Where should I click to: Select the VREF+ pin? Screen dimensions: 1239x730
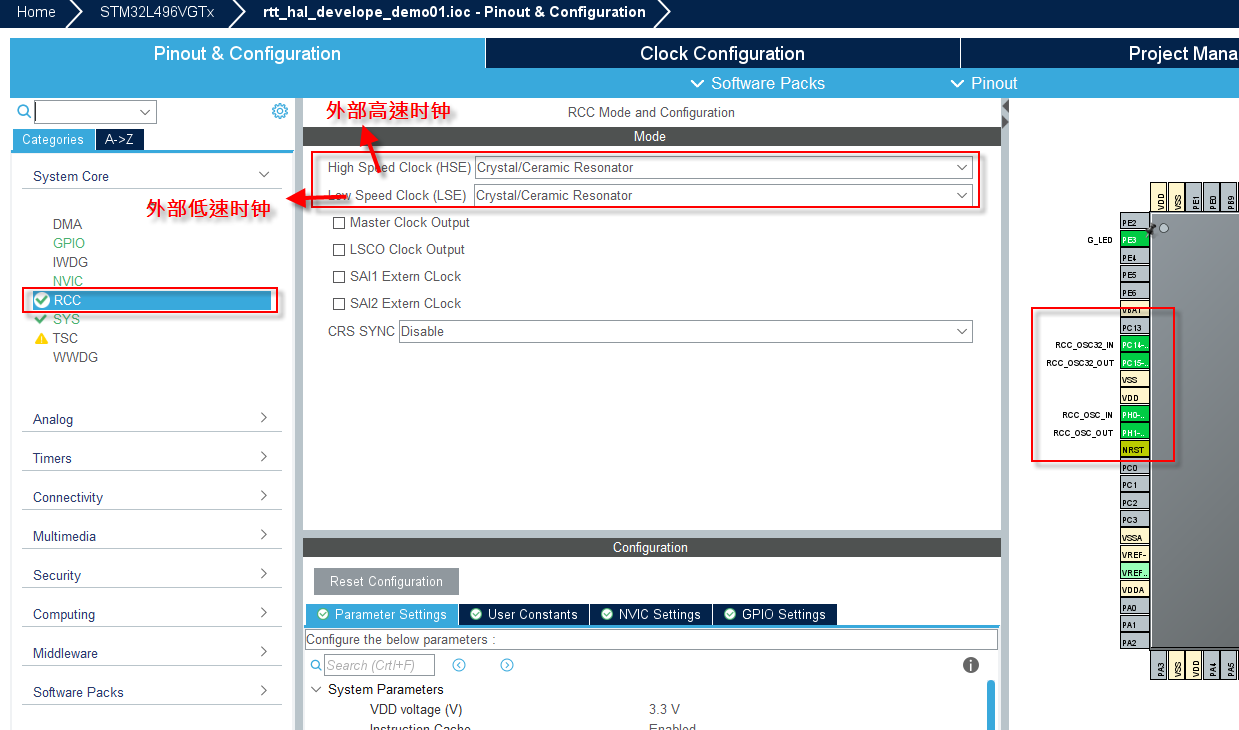[x=1134, y=572]
